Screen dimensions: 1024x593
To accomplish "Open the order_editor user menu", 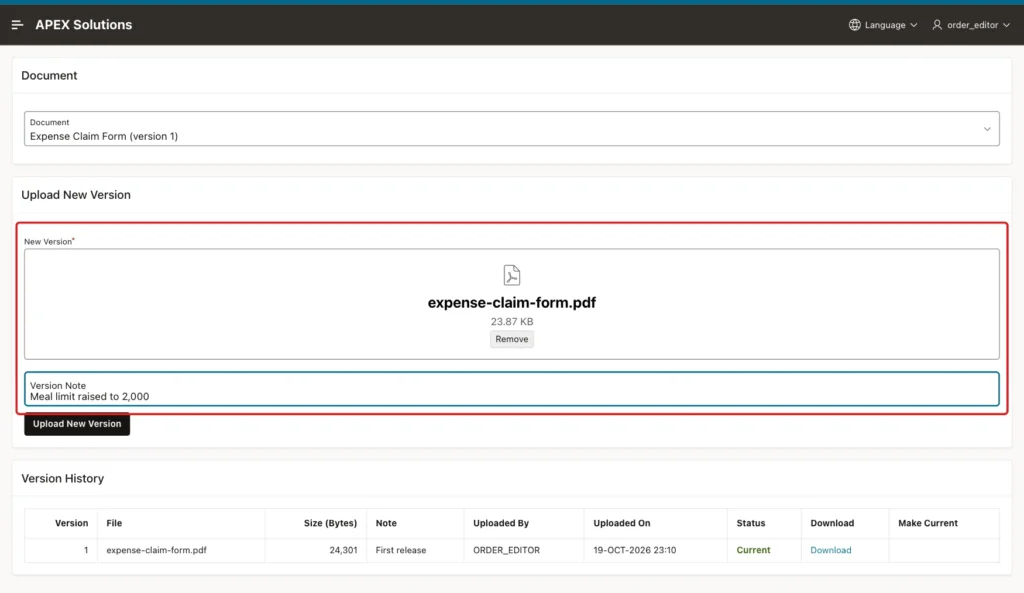I will tap(971, 25).
